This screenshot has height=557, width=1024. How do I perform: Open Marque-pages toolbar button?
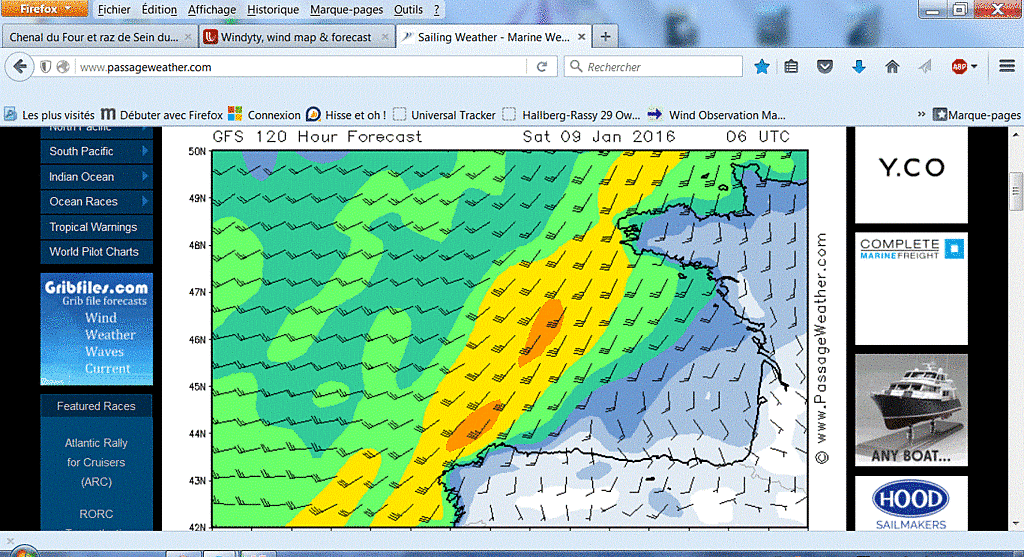977,115
